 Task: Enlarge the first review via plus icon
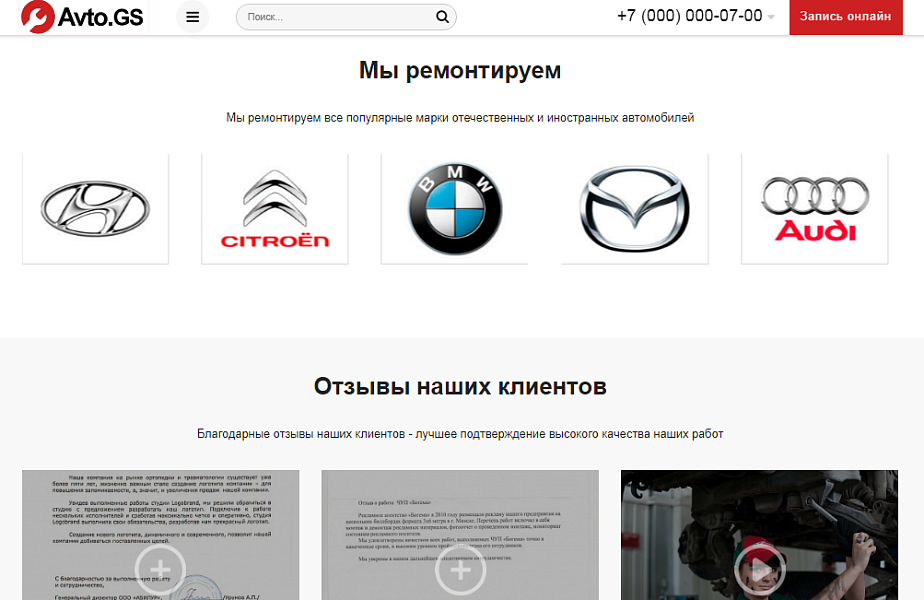coord(160,568)
